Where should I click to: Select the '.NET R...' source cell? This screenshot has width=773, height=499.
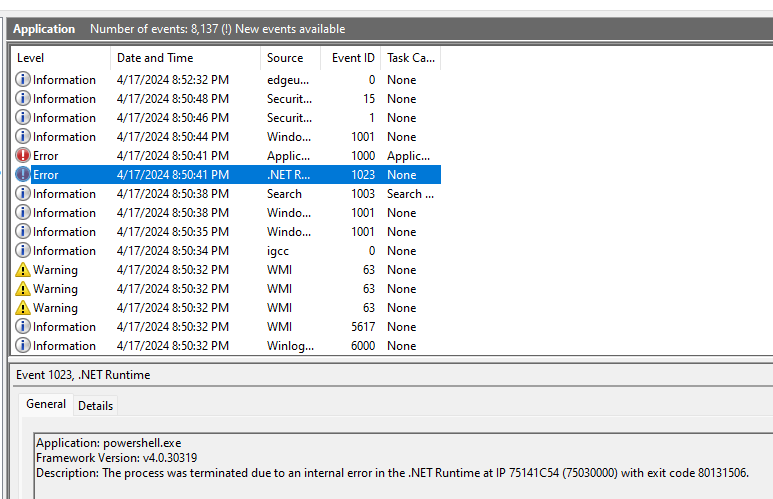point(288,175)
